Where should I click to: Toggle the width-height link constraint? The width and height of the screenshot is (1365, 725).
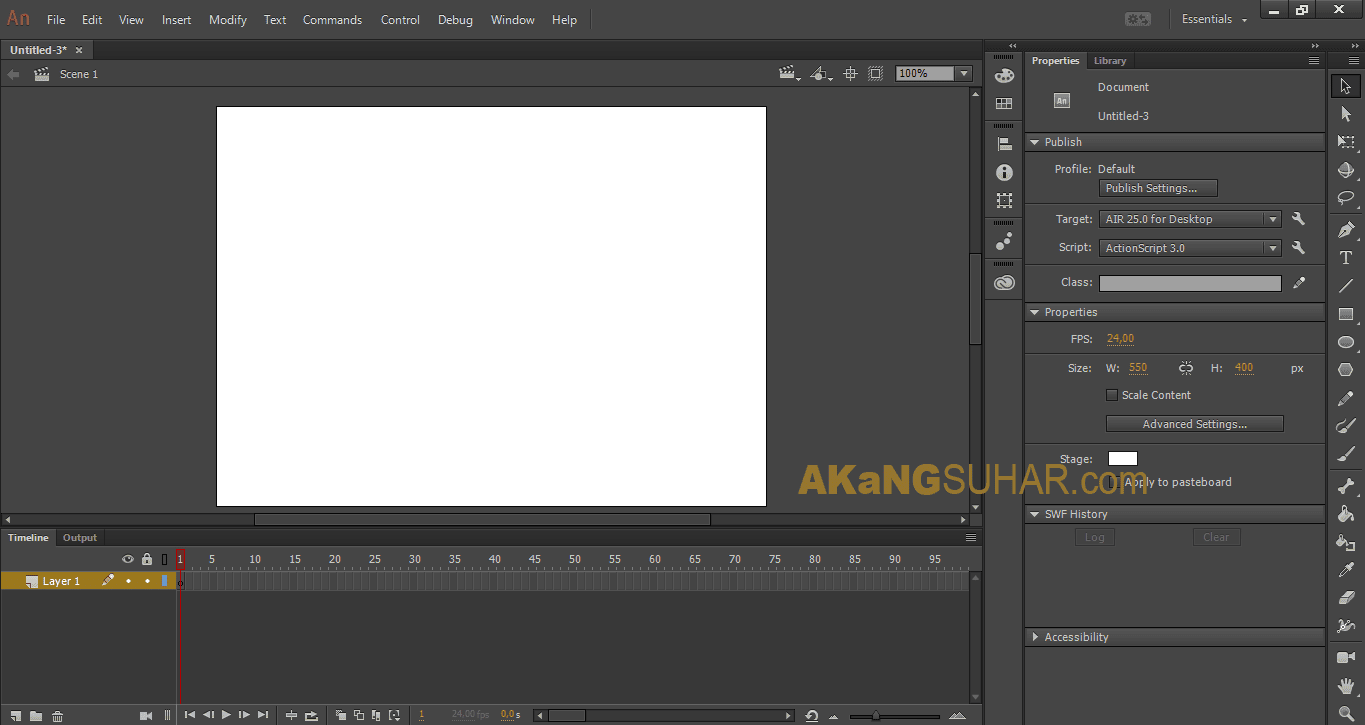click(1186, 368)
